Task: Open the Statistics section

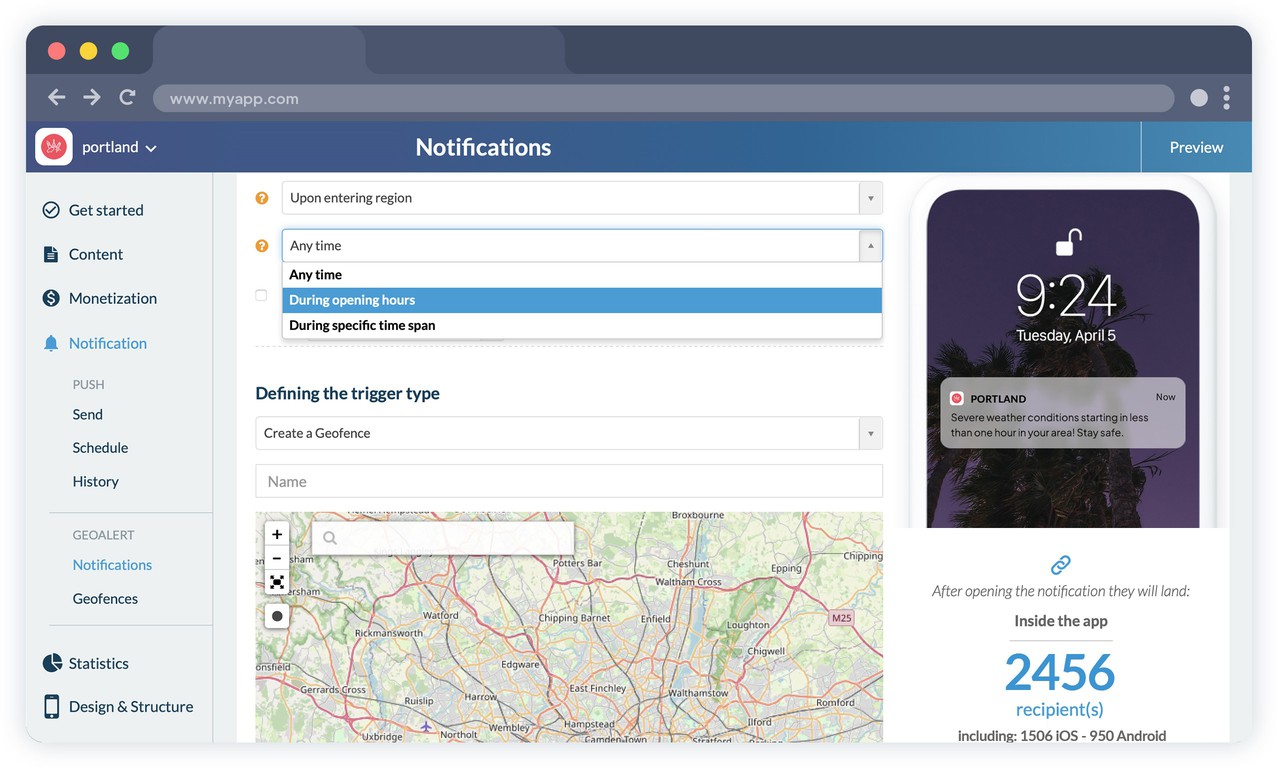Action: coord(98,663)
